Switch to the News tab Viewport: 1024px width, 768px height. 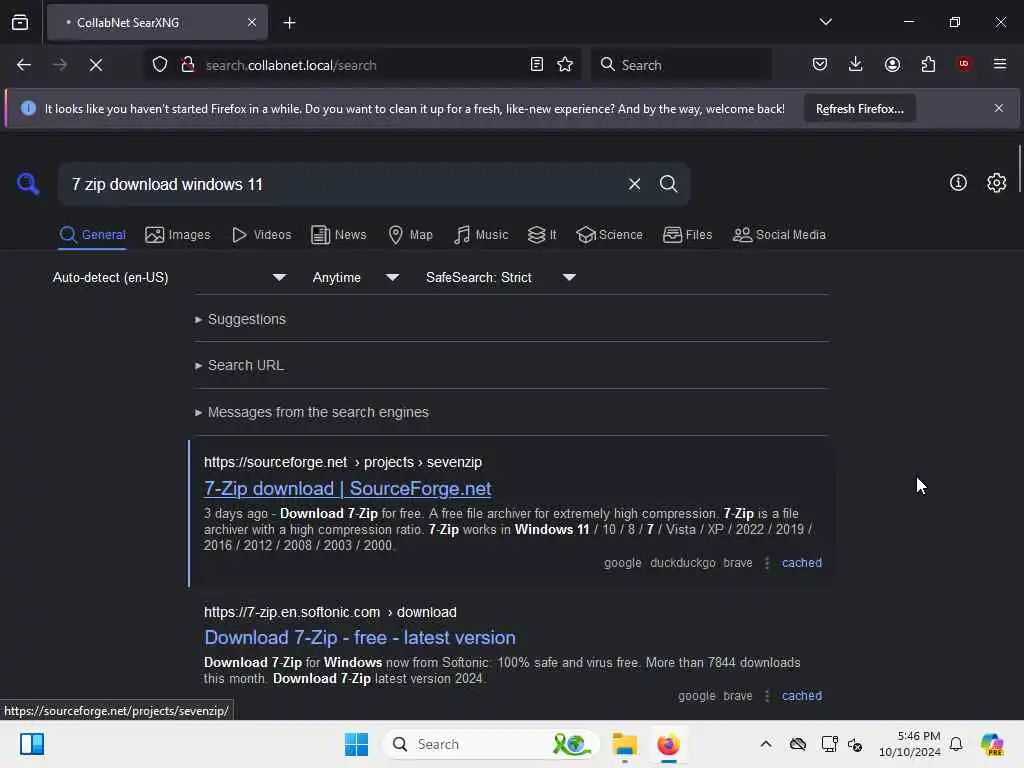(339, 234)
